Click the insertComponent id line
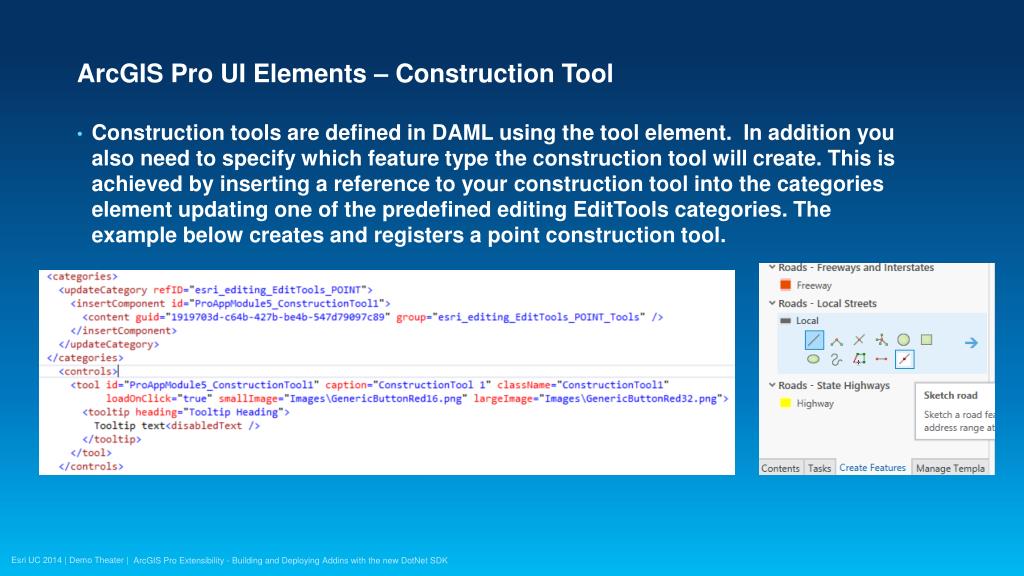 (230, 304)
